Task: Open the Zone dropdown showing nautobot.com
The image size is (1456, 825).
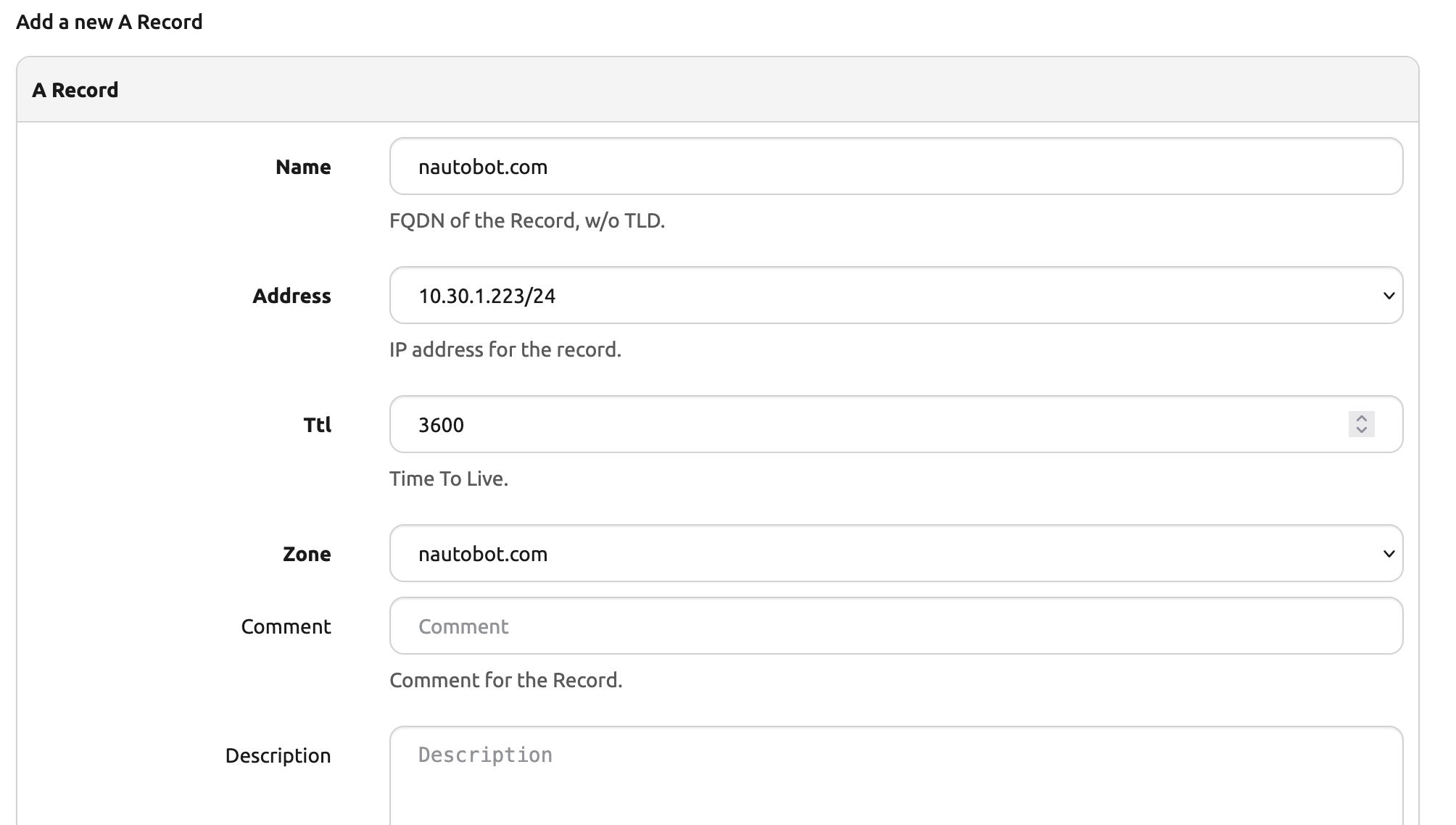Action: click(x=870, y=554)
